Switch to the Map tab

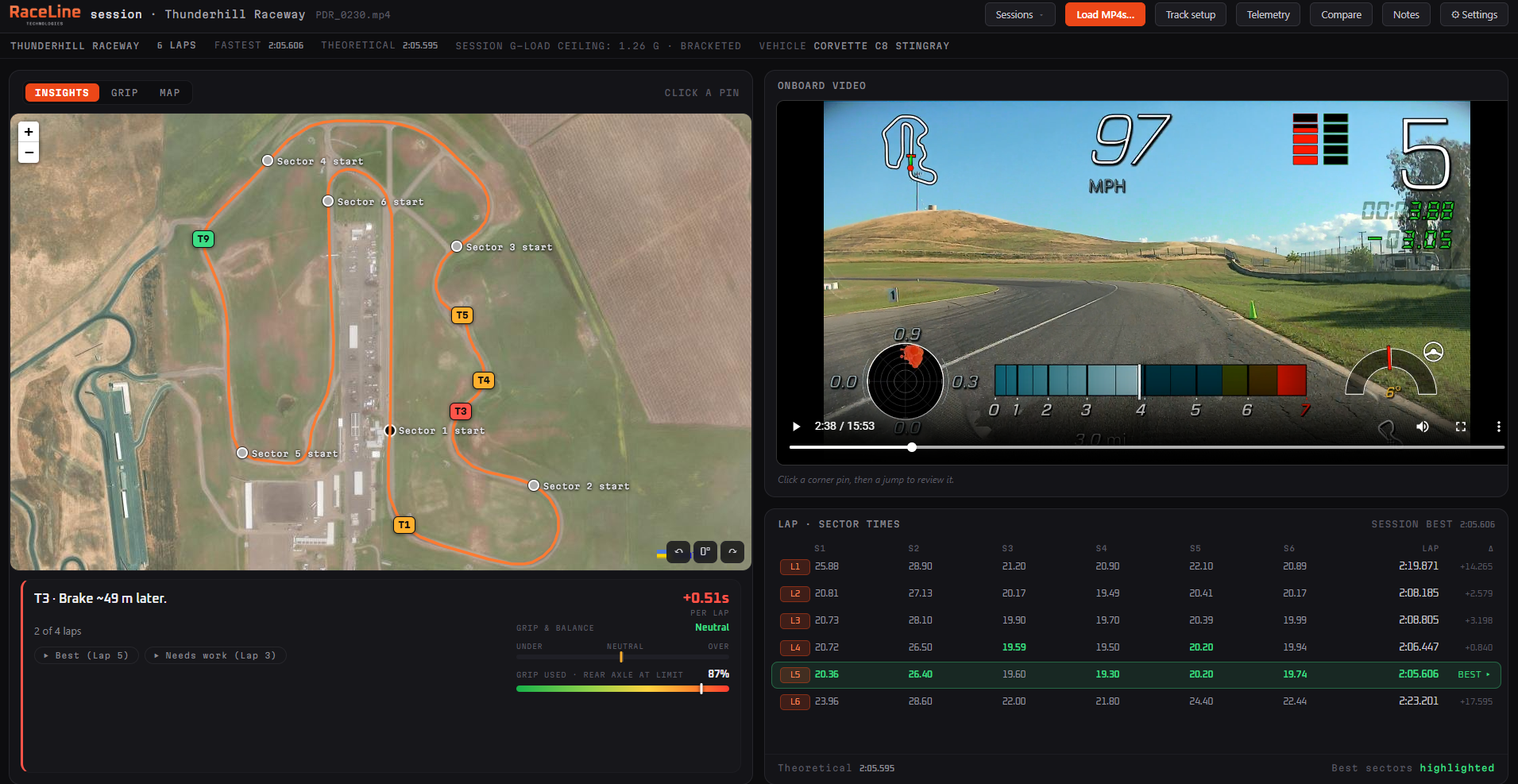tap(170, 93)
